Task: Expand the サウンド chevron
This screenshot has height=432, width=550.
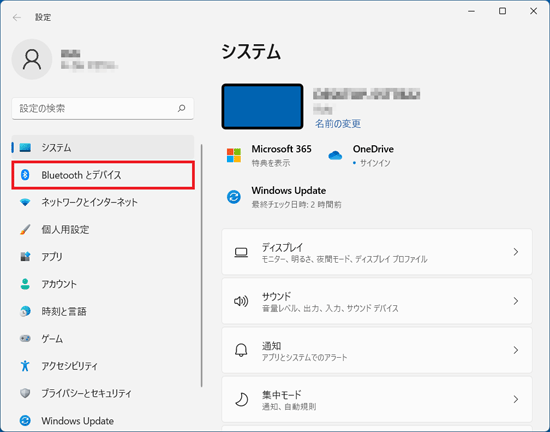Action: coord(516,301)
